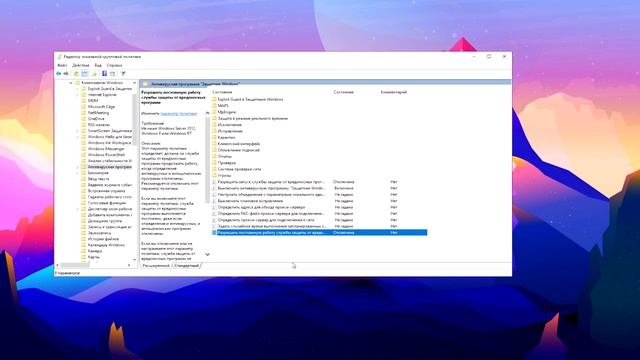The height and width of the screenshot is (360, 640).
Task: Open the 'Exploit Guard в Защитнике Windows' list folder
Action: point(248,99)
